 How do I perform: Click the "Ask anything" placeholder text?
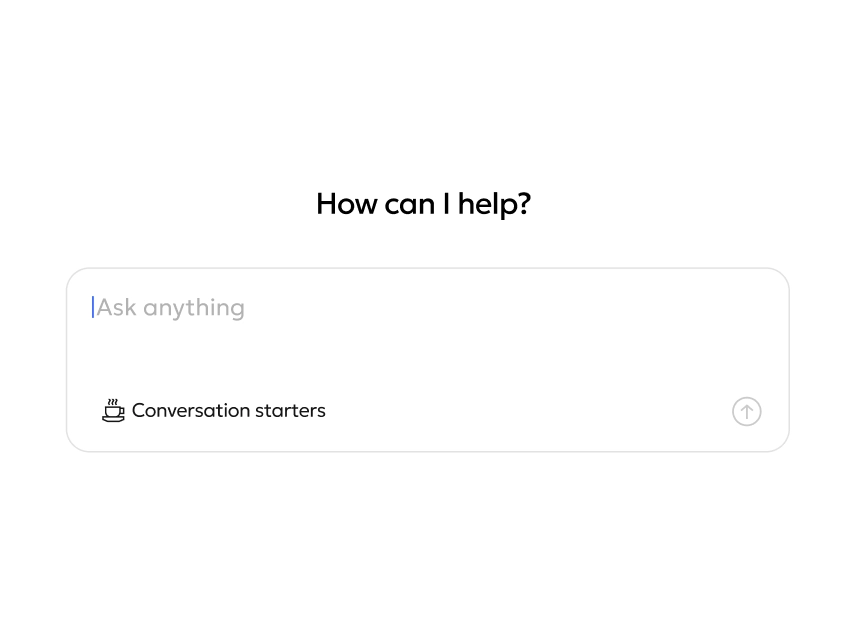(x=171, y=307)
